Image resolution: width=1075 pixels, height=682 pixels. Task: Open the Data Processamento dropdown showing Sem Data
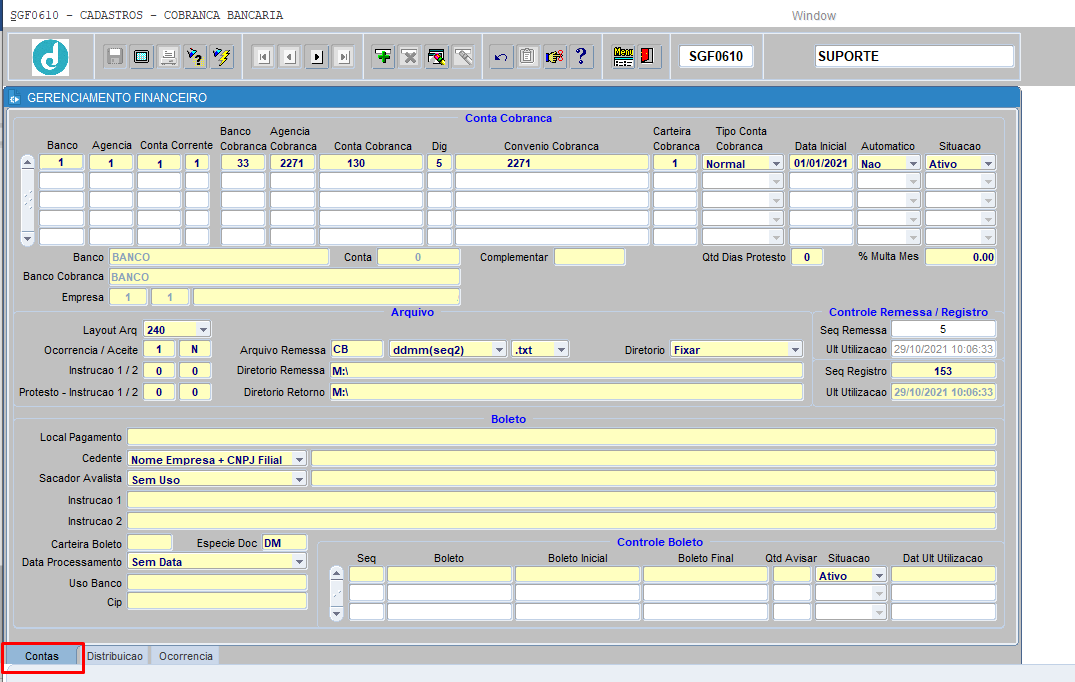[x=300, y=561]
